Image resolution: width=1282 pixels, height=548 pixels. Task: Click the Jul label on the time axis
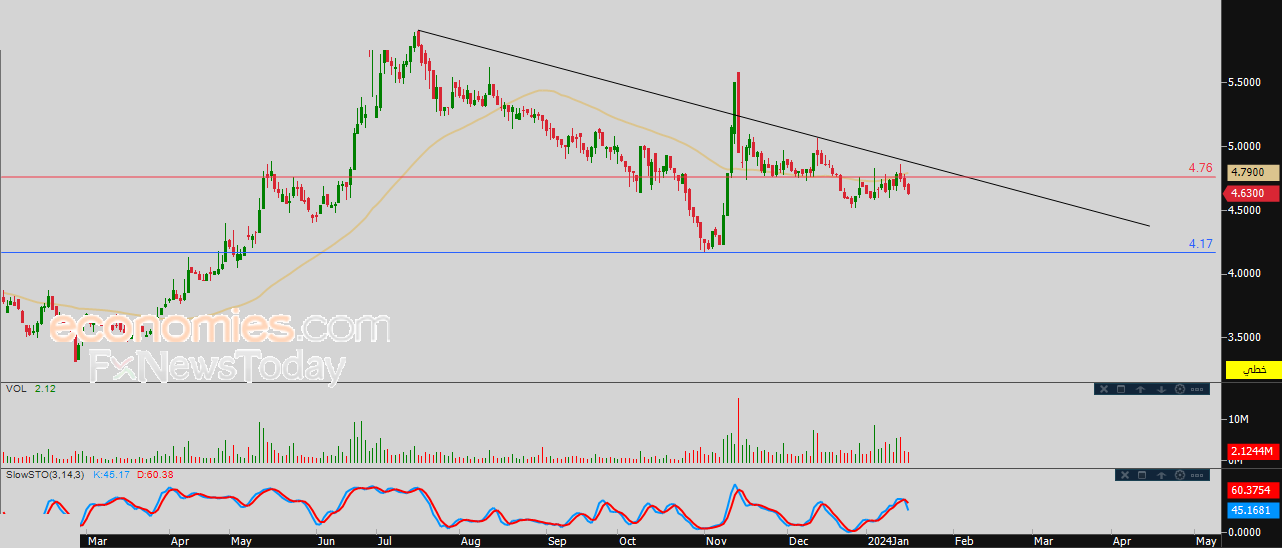click(386, 541)
